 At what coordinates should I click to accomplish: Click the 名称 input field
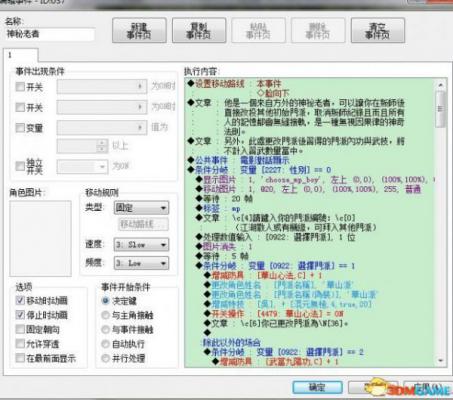(50, 34)
